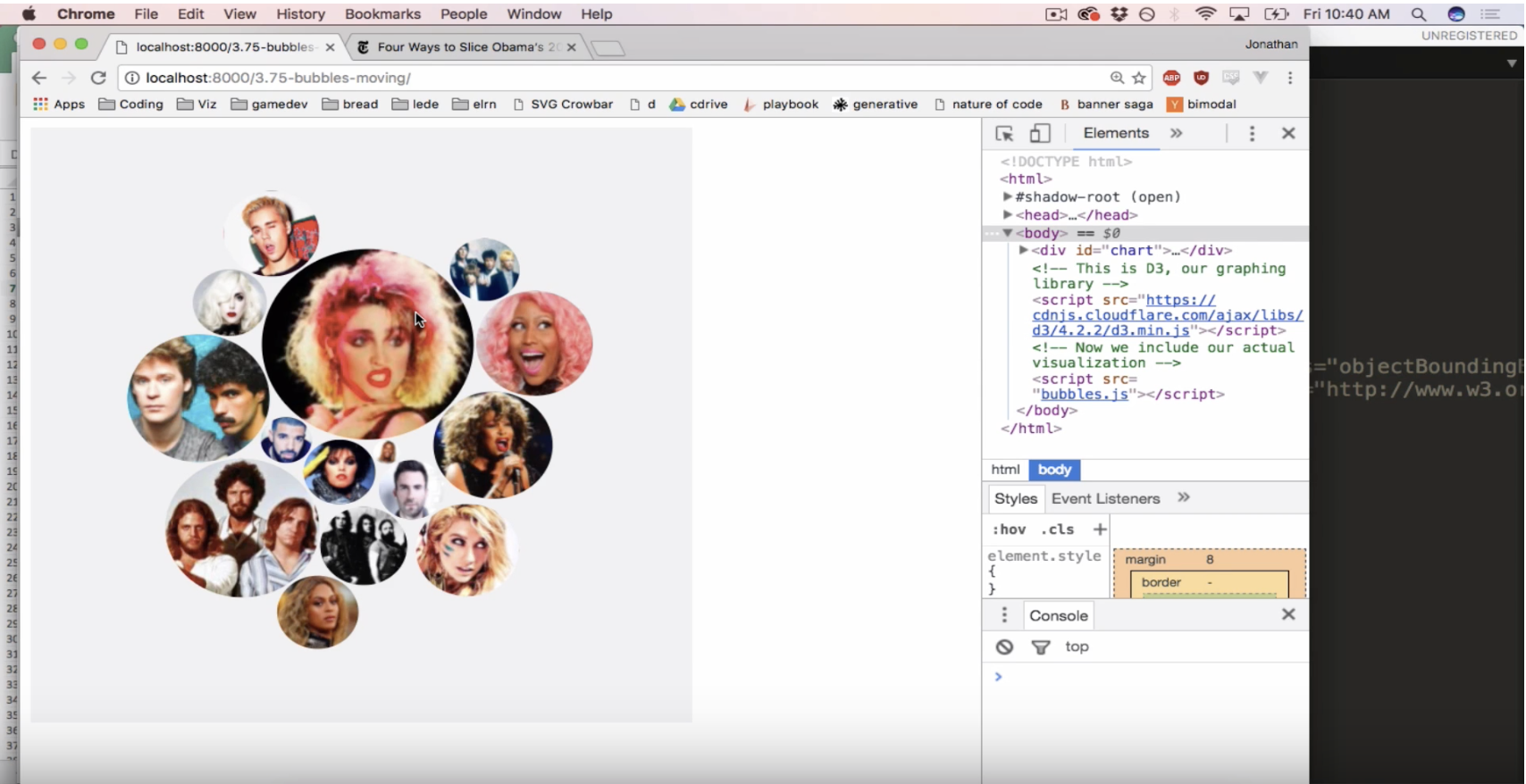
Task: Open the Apps bookmark shortcut
Action: pyautogui.click(x=59, y=104)
